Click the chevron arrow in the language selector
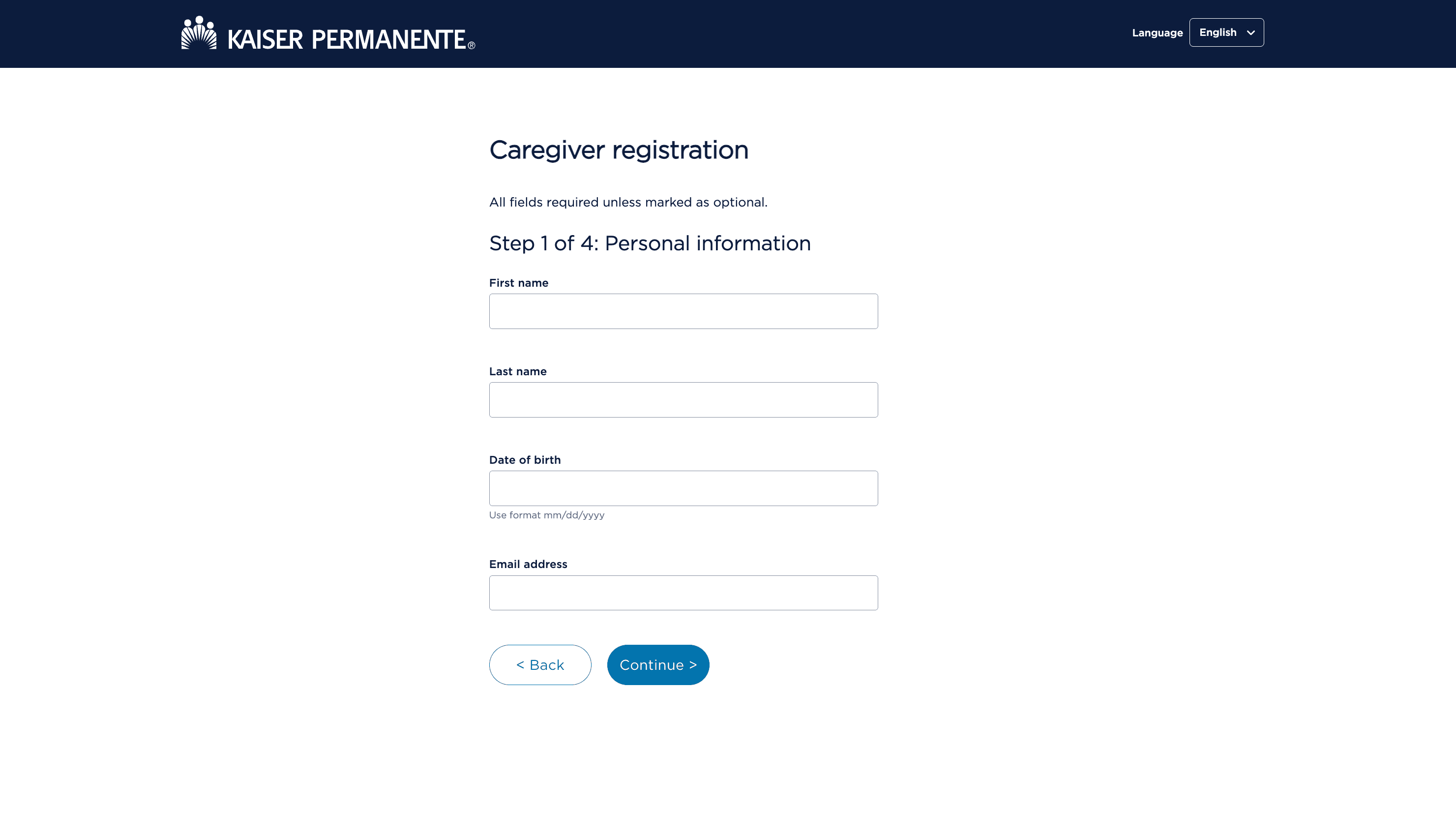The width and height of the screenshot is (1456, 840). (x=1250, y=33)
